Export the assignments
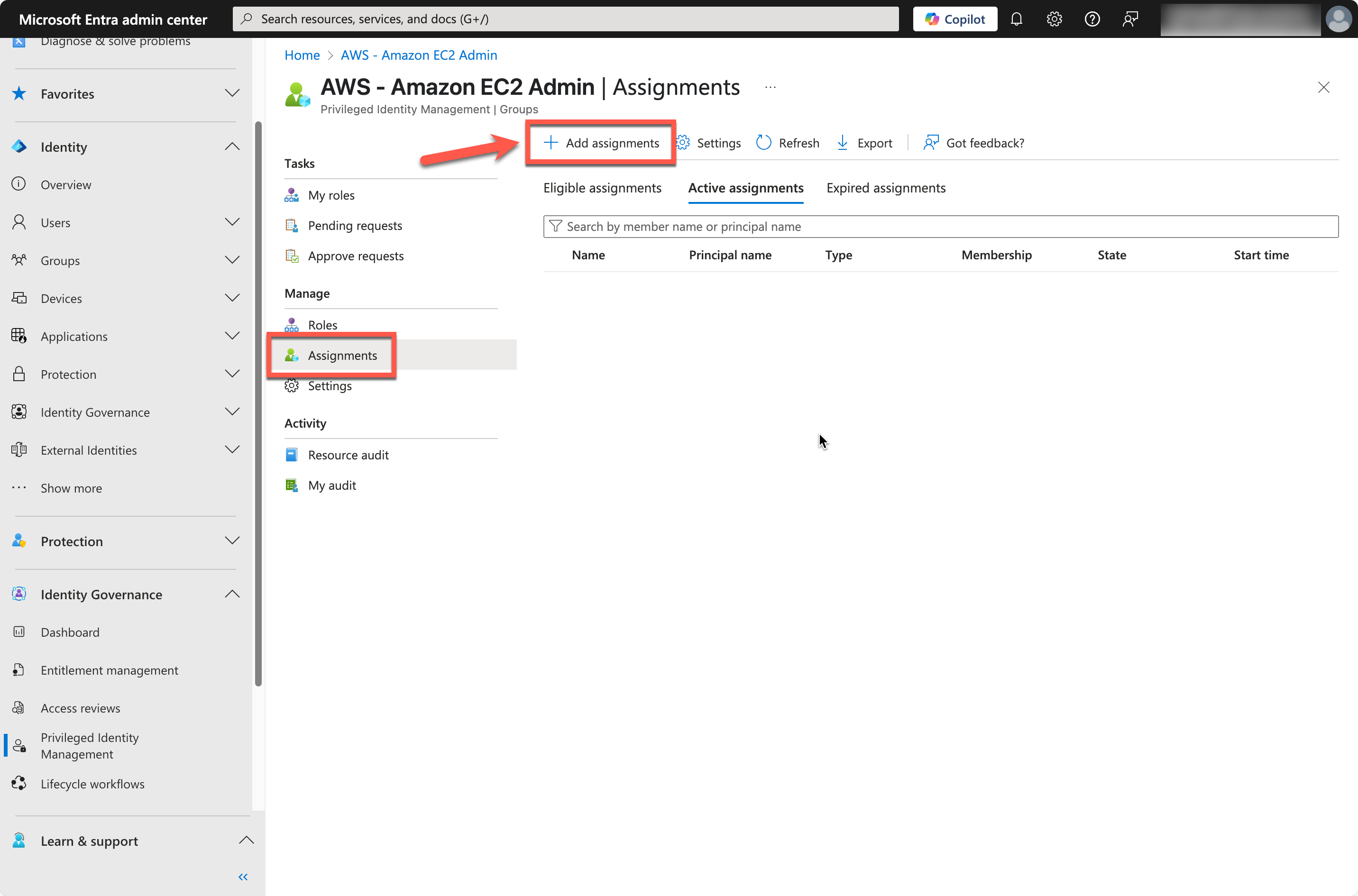Image resolution: width=1358 pixels, height=896 pixels. tap(864, 143)
